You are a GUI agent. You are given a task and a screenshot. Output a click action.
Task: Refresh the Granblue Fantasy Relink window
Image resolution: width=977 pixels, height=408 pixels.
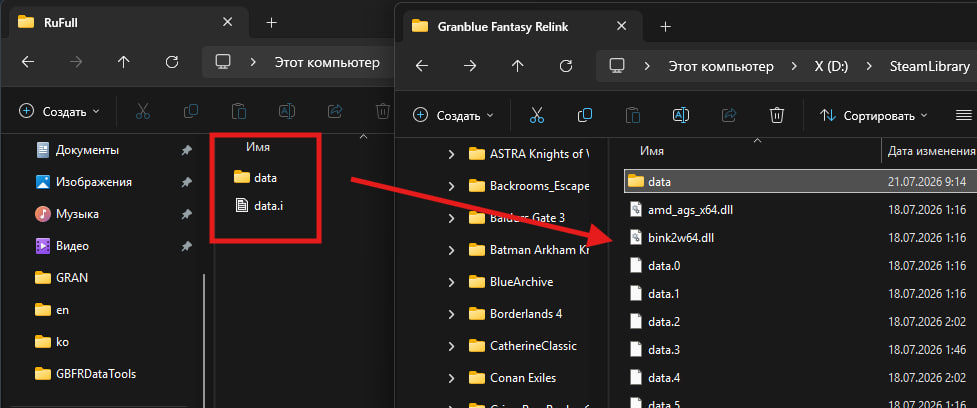point(566,65)
